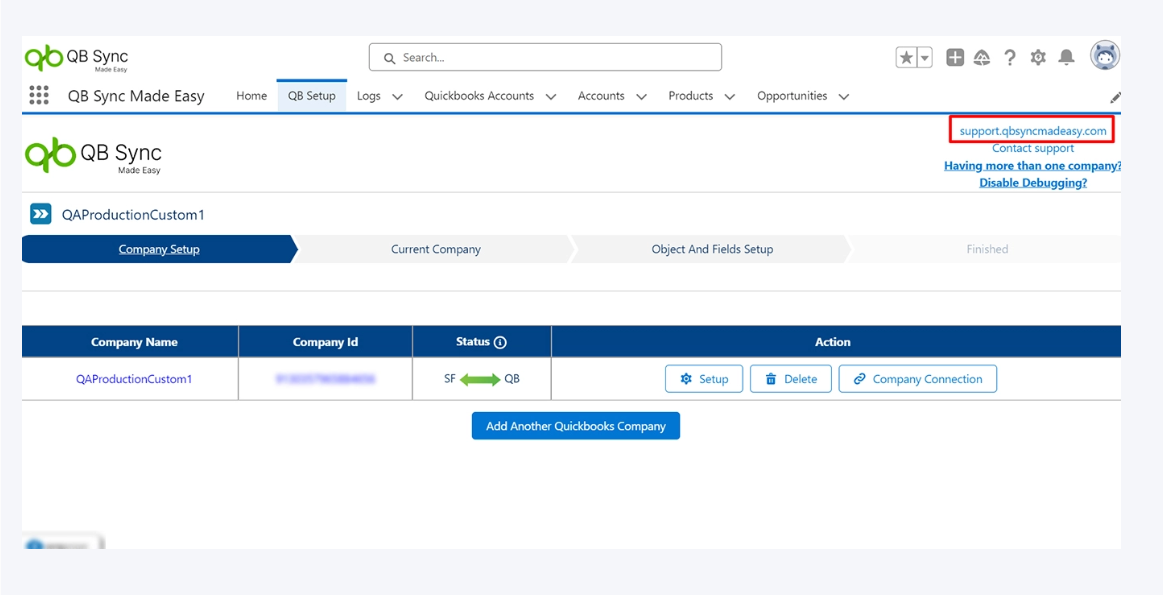Click Having more than one company link
Image resolution: width=1163 pixels, height=595 pixels.
pos(1032,165)
